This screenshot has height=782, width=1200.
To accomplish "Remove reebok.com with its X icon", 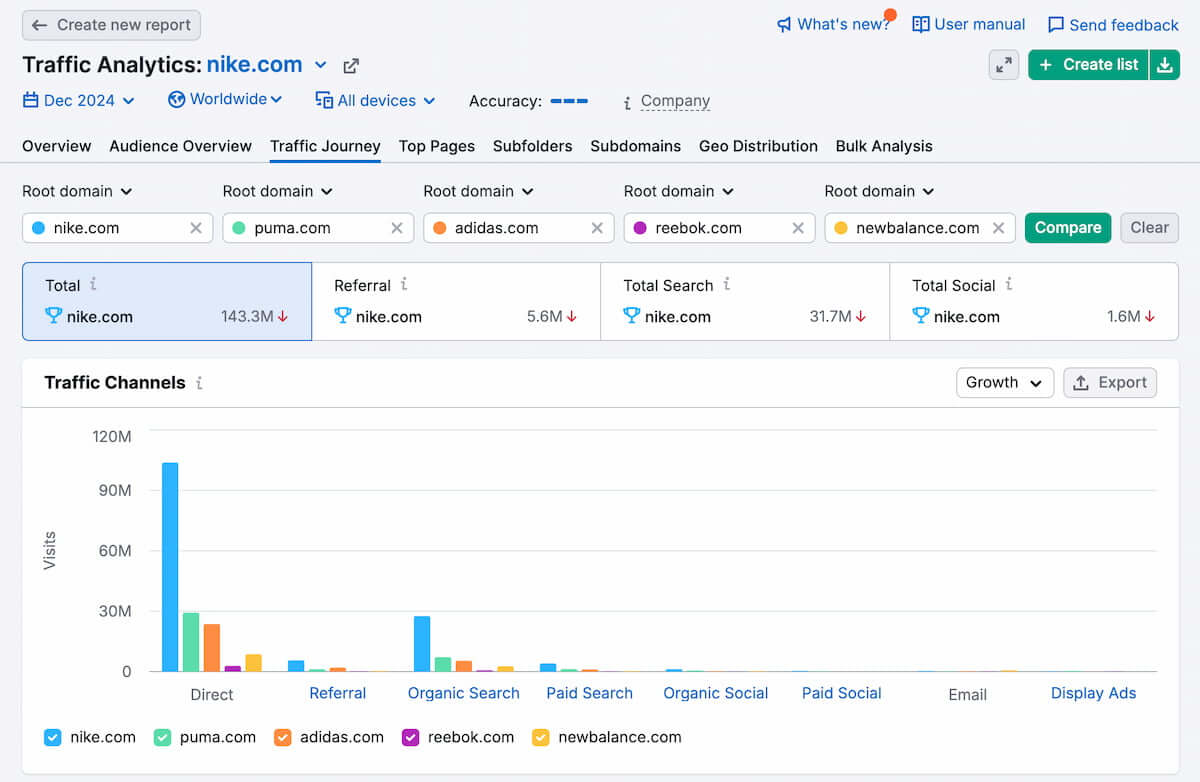I will (798, 228).
